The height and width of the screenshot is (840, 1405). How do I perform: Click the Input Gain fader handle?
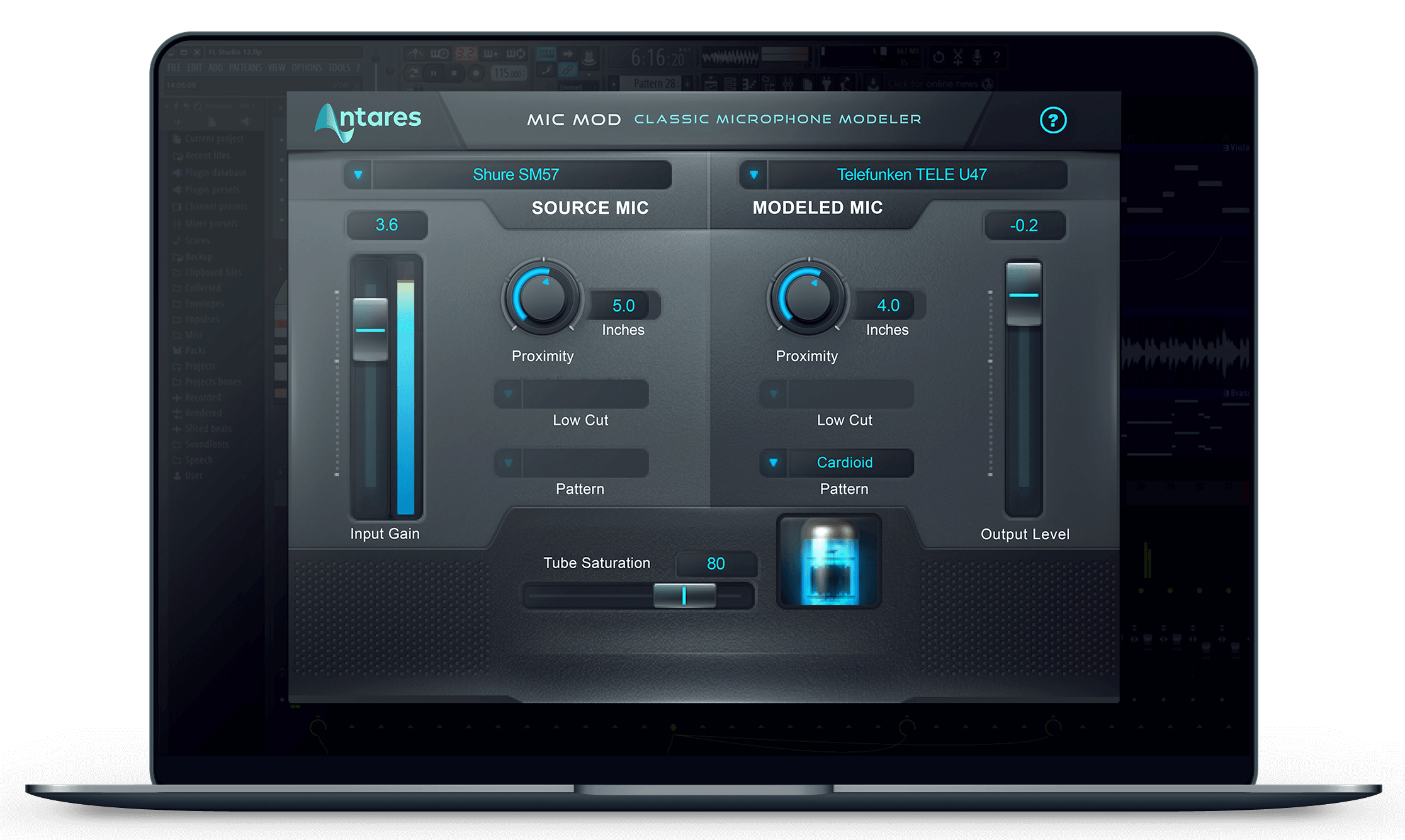coord(370,330)
